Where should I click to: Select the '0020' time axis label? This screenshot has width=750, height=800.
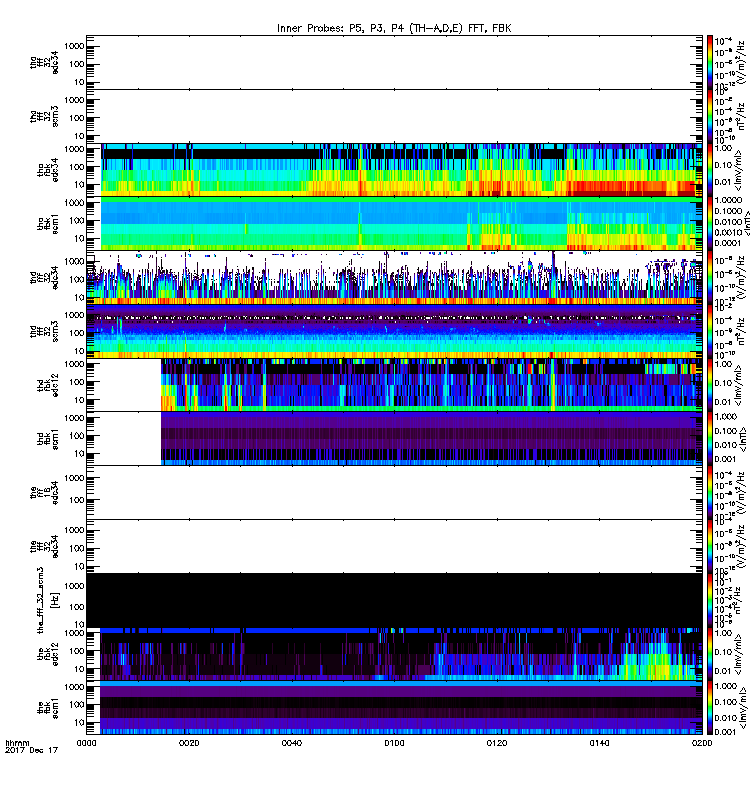coord(189,743)
